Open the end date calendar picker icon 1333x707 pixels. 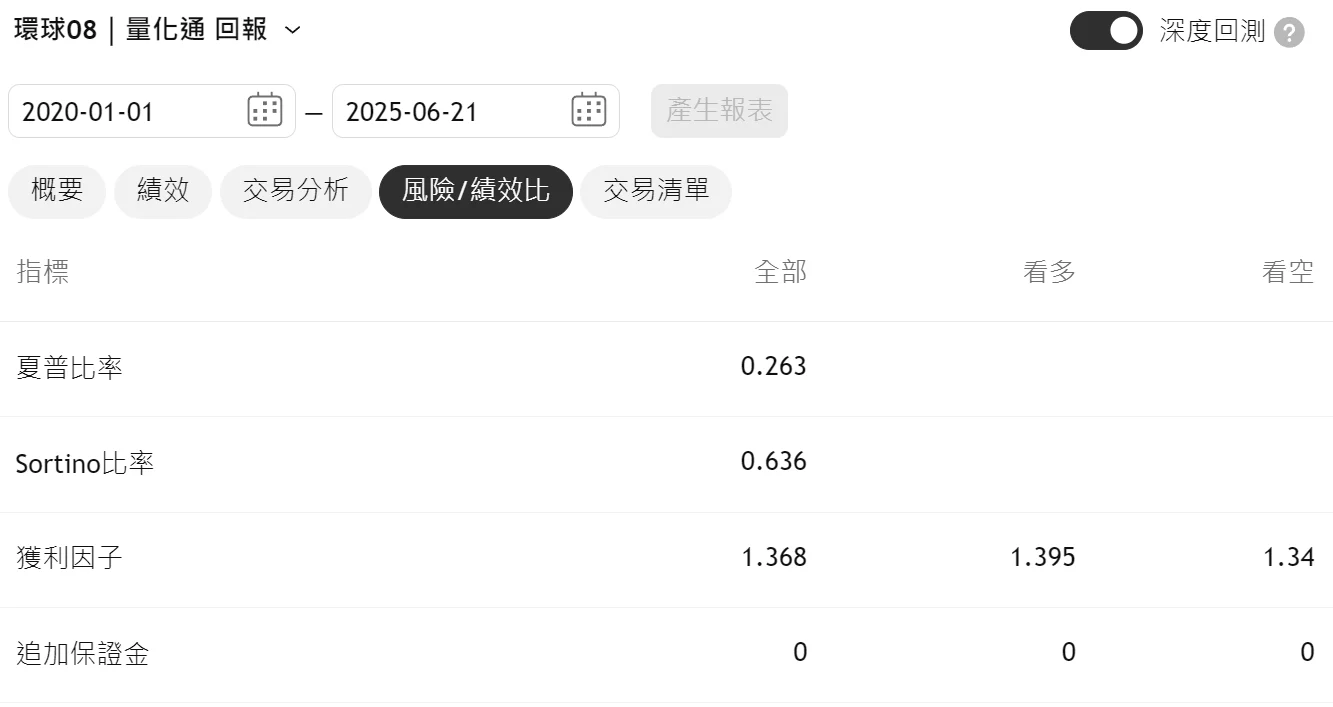click(x=589, y=110)
